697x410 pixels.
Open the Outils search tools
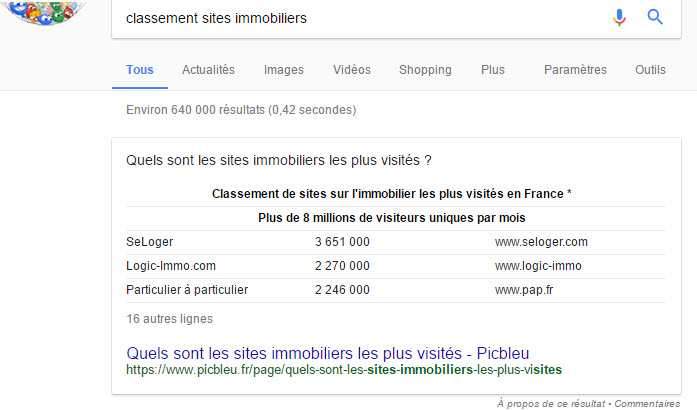pyautogui.click(x=650, y=70)
